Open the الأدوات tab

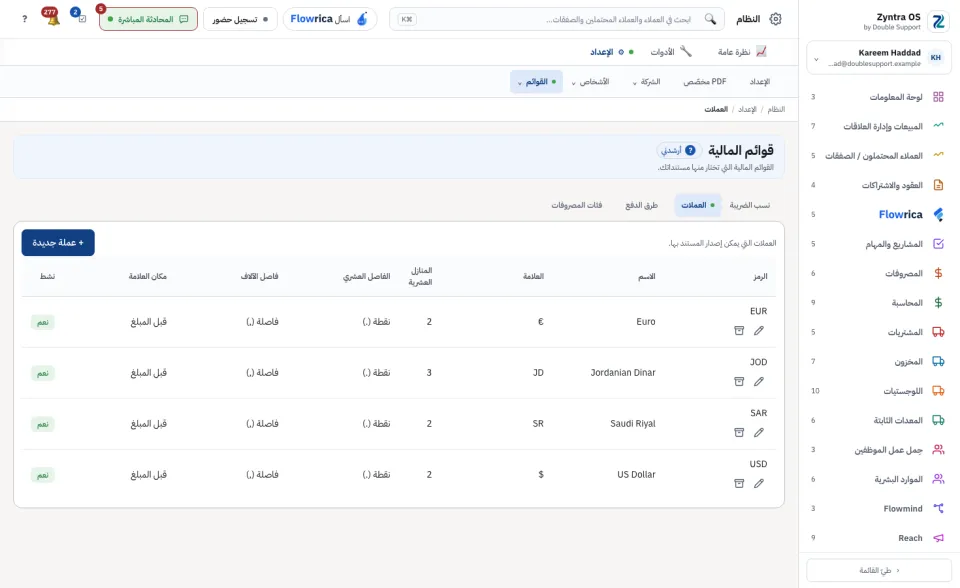click(670, 51)
